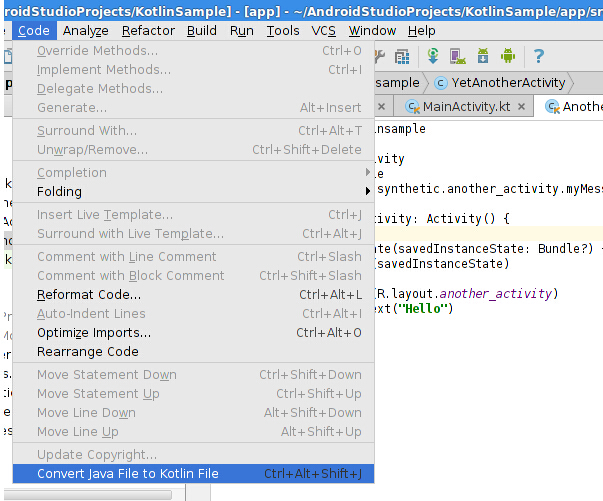The image size is (603, 501).
Task: Select Rearrange Code menu entry
Action: (193, 351)
